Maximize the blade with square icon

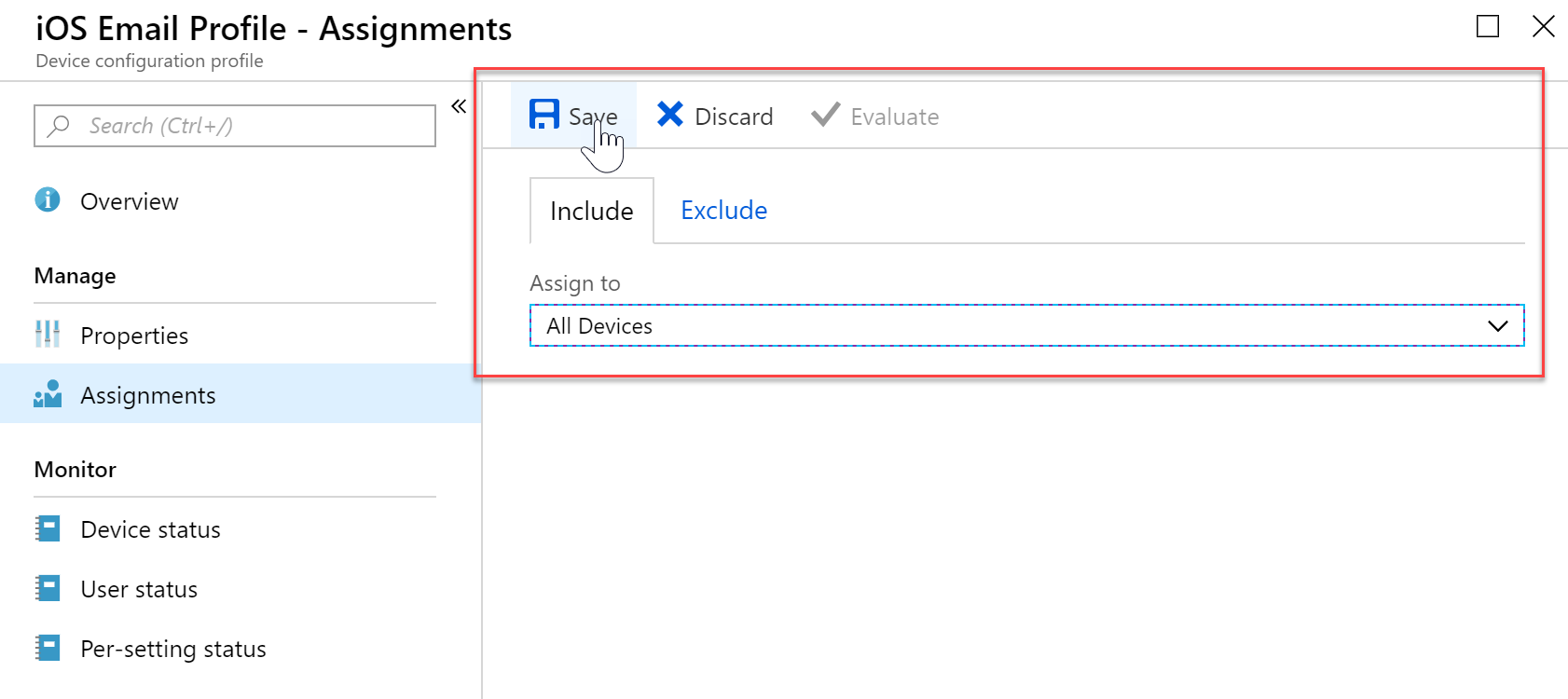point(1488,26)
